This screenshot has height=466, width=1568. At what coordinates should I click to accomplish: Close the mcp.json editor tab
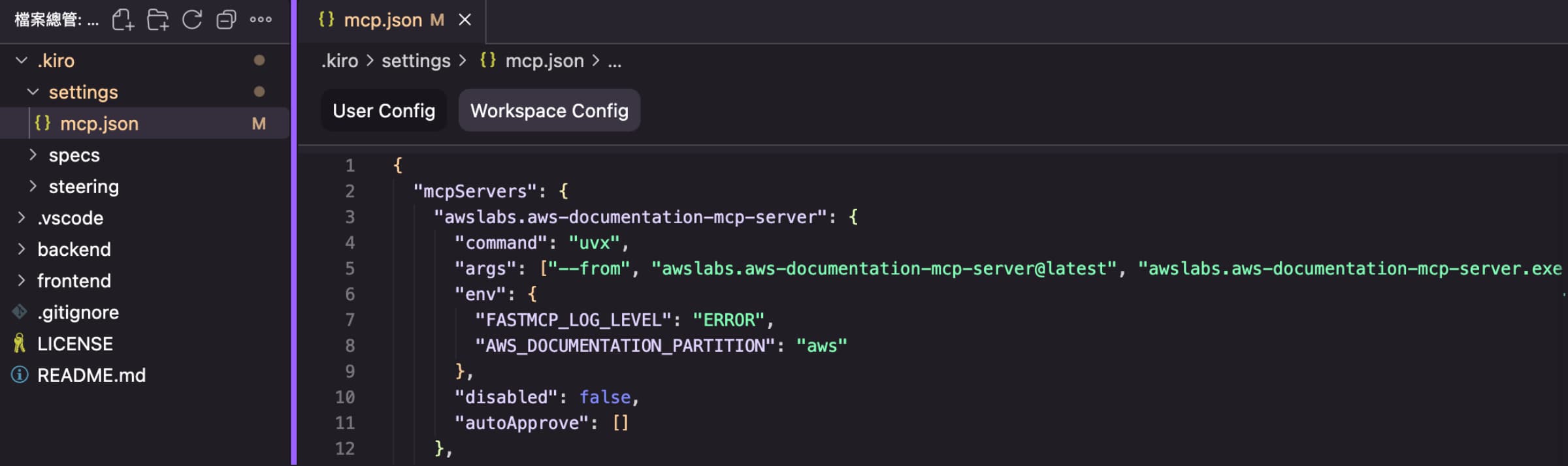tap(465, 20)
